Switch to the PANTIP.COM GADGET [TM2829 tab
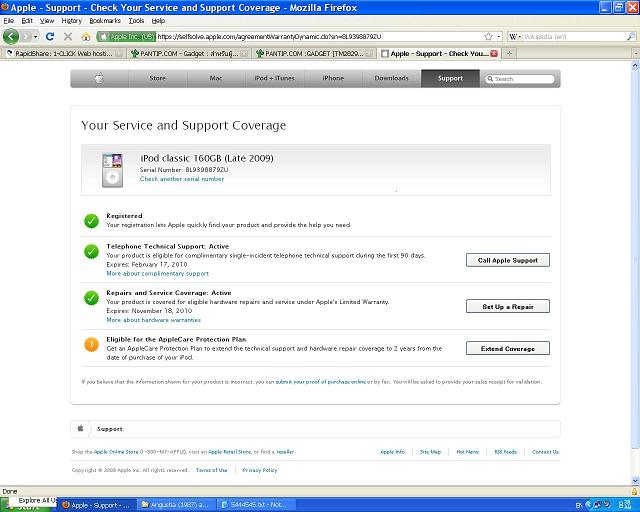 tap(314, 53)
